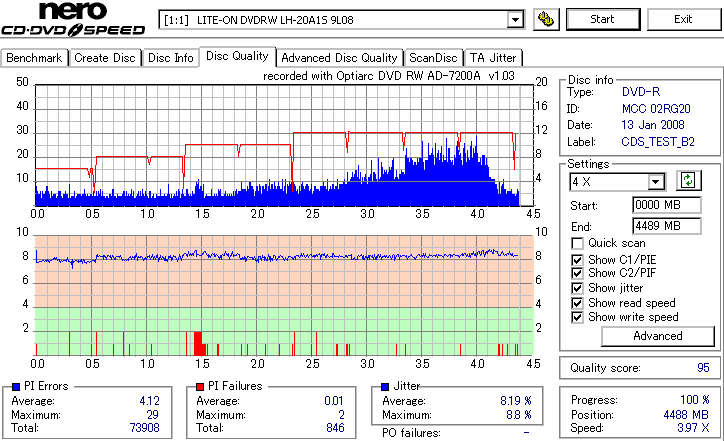Click the blue Jitter legend square
The width and height of the screenshot is (724, 441).
(385, 387)
